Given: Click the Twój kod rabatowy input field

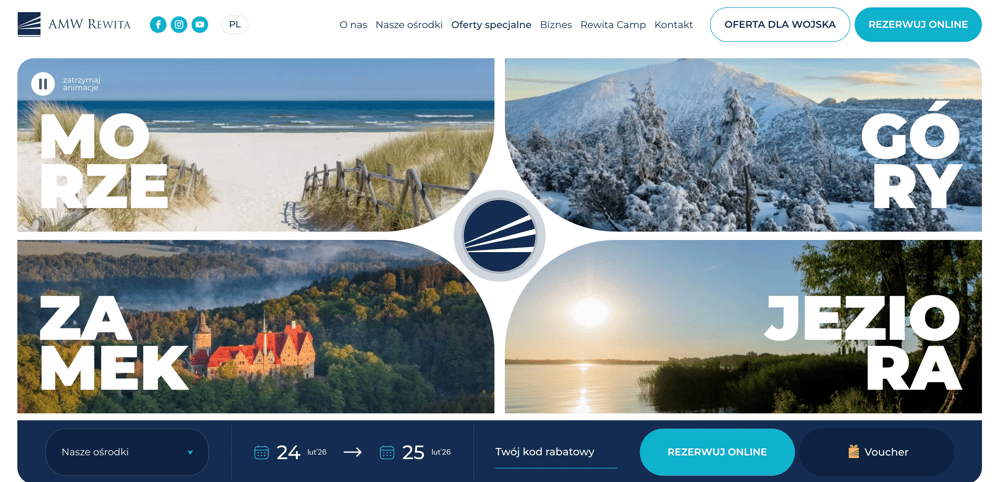Looking at the screenshot, I should pos(556,452).
